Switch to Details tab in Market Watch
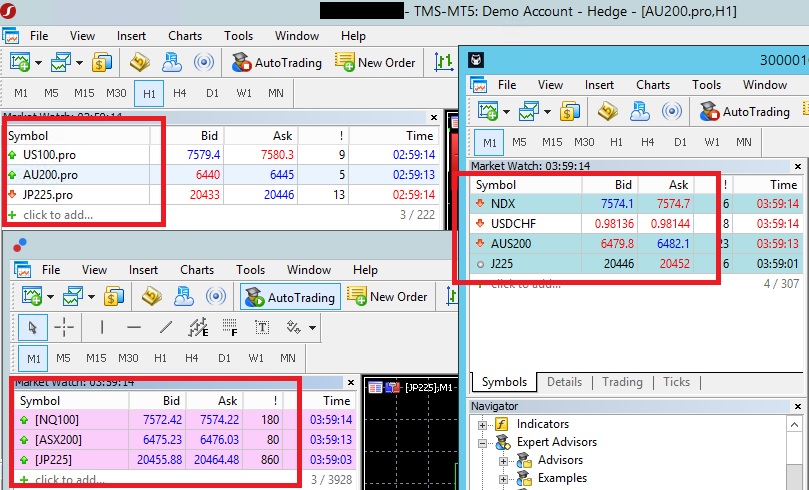Screen dimensions: 809x490 pyautogui.click(x=564, y=382)
